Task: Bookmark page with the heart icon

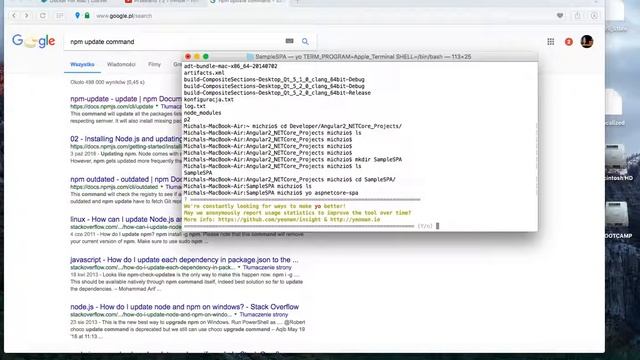Action: coord(560,16)
